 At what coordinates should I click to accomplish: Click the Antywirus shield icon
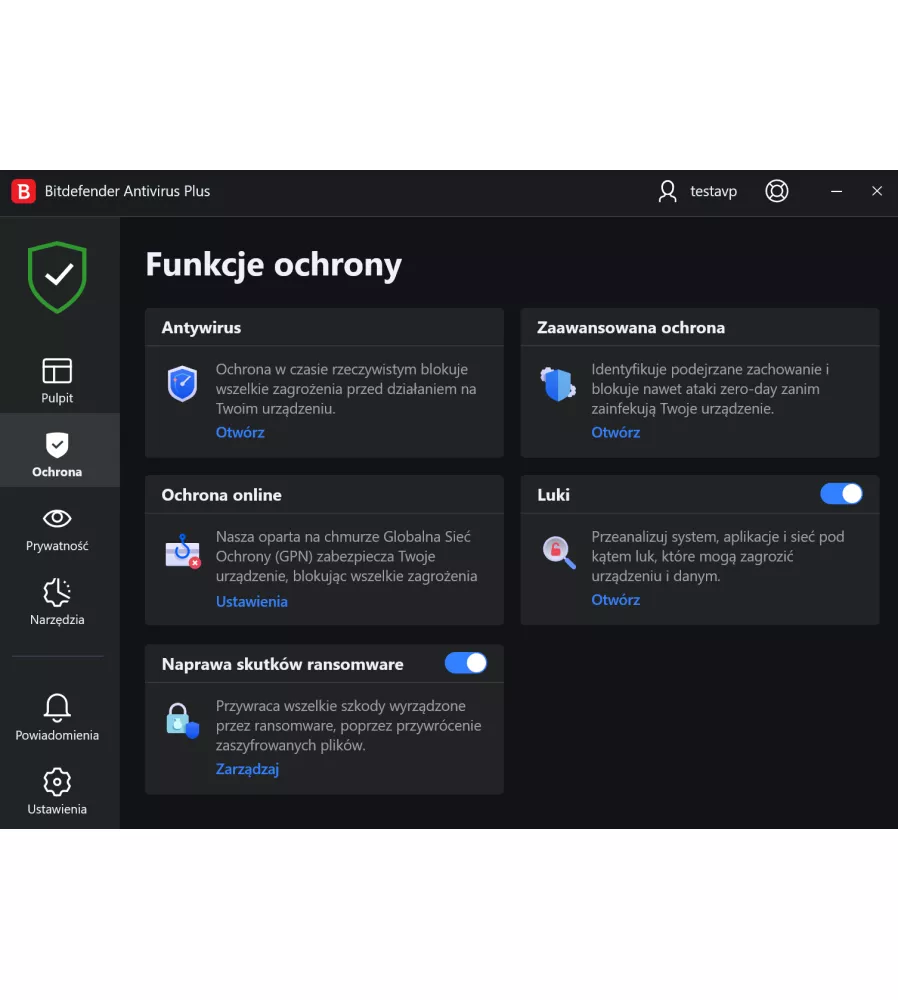pyautogui.click(x=182, y=384)
